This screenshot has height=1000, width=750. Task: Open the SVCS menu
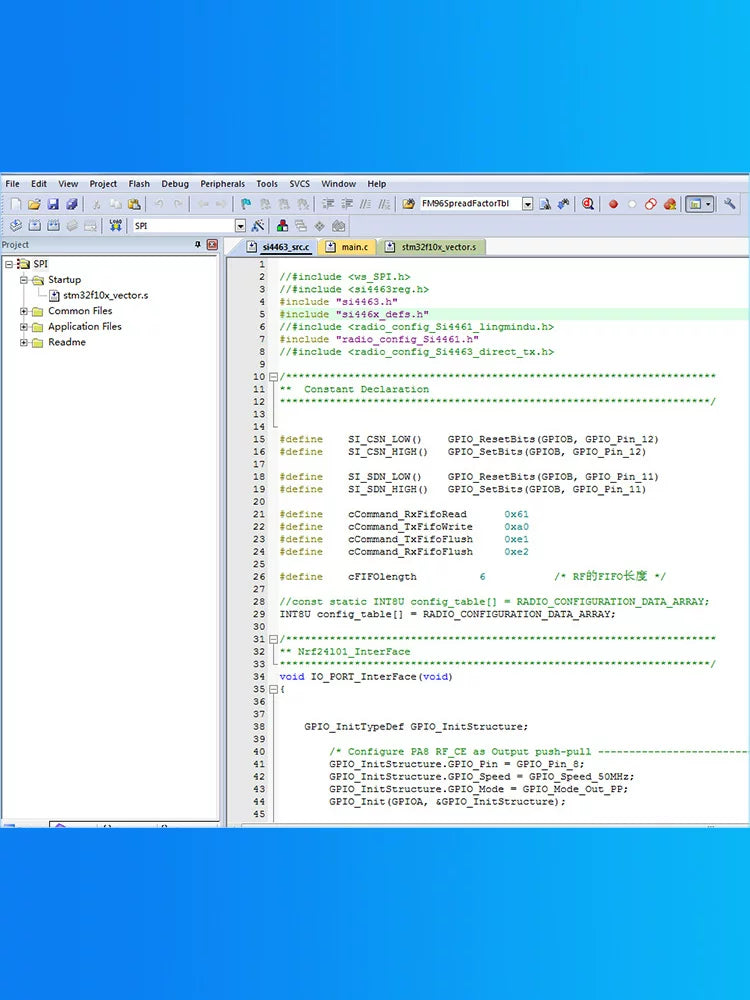299,184
